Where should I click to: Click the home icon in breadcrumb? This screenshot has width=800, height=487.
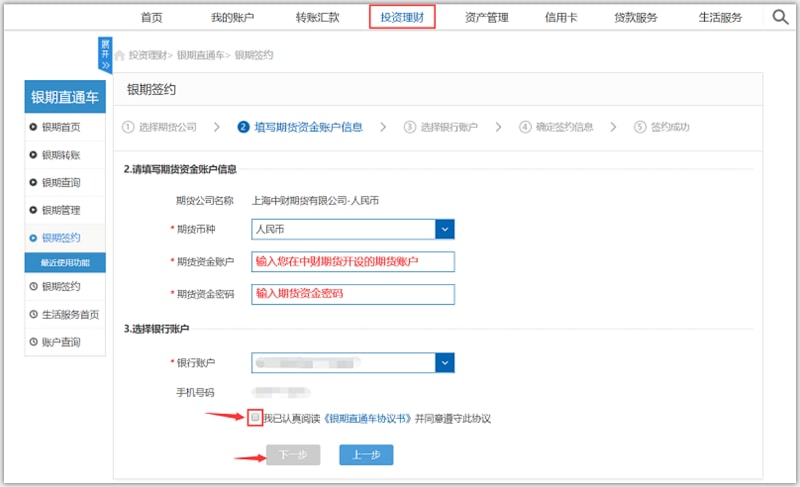pyautogui.click(x=120, y=55)
